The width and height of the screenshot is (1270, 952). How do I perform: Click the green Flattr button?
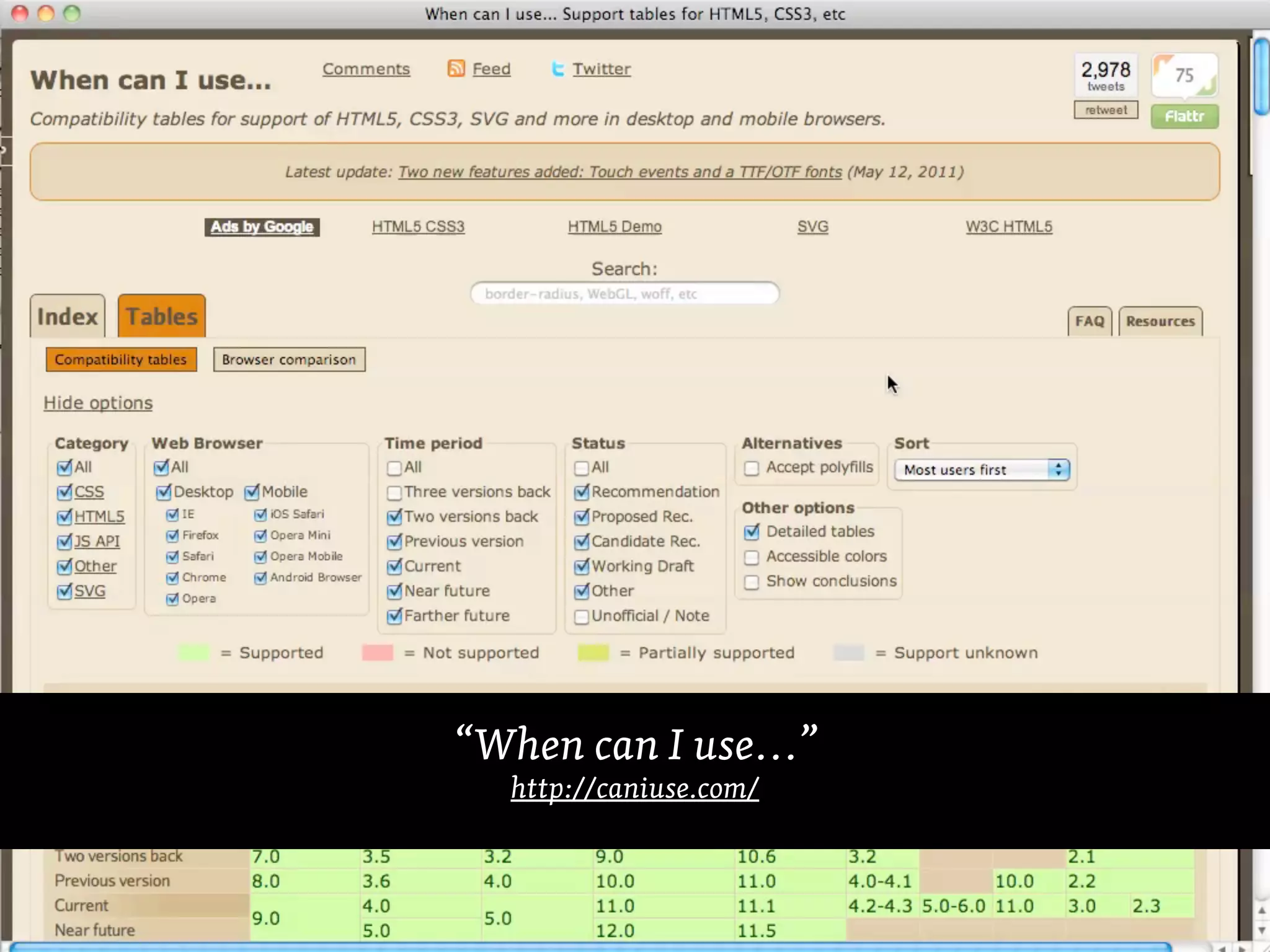pyautogui.click(x=1184, y=117)
